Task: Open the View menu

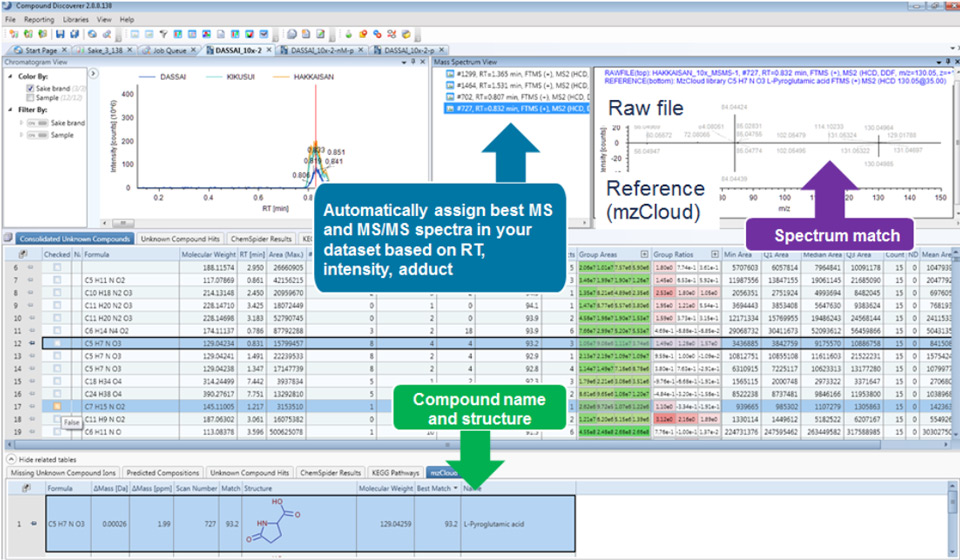Action: [x=104, y=20]
